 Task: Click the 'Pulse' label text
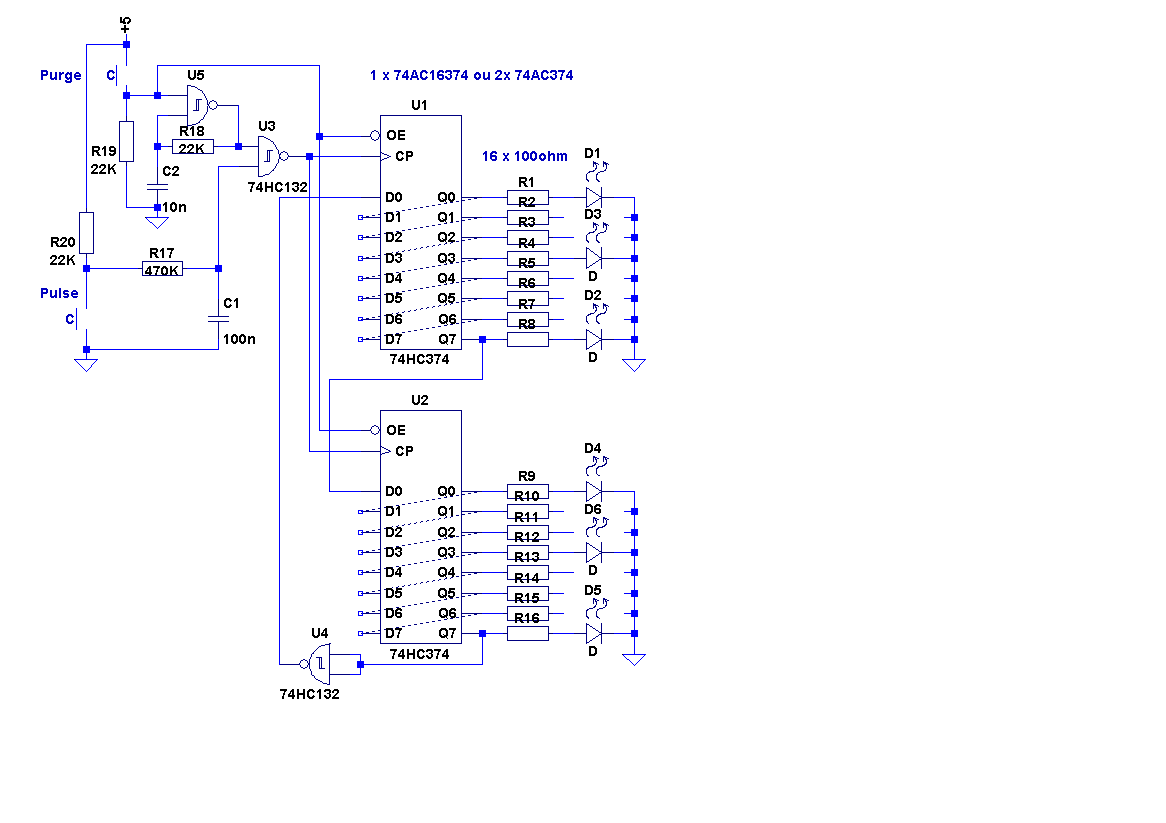[59, 293]
